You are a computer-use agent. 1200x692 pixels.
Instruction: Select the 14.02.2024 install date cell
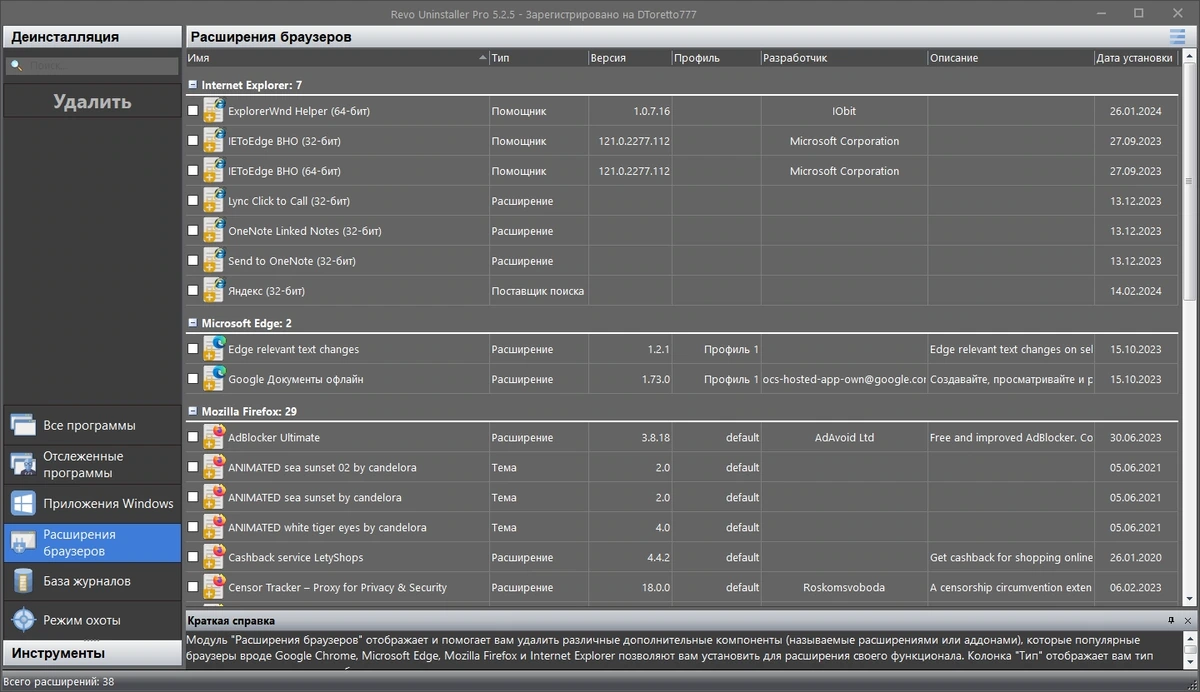pos(1136,291)
